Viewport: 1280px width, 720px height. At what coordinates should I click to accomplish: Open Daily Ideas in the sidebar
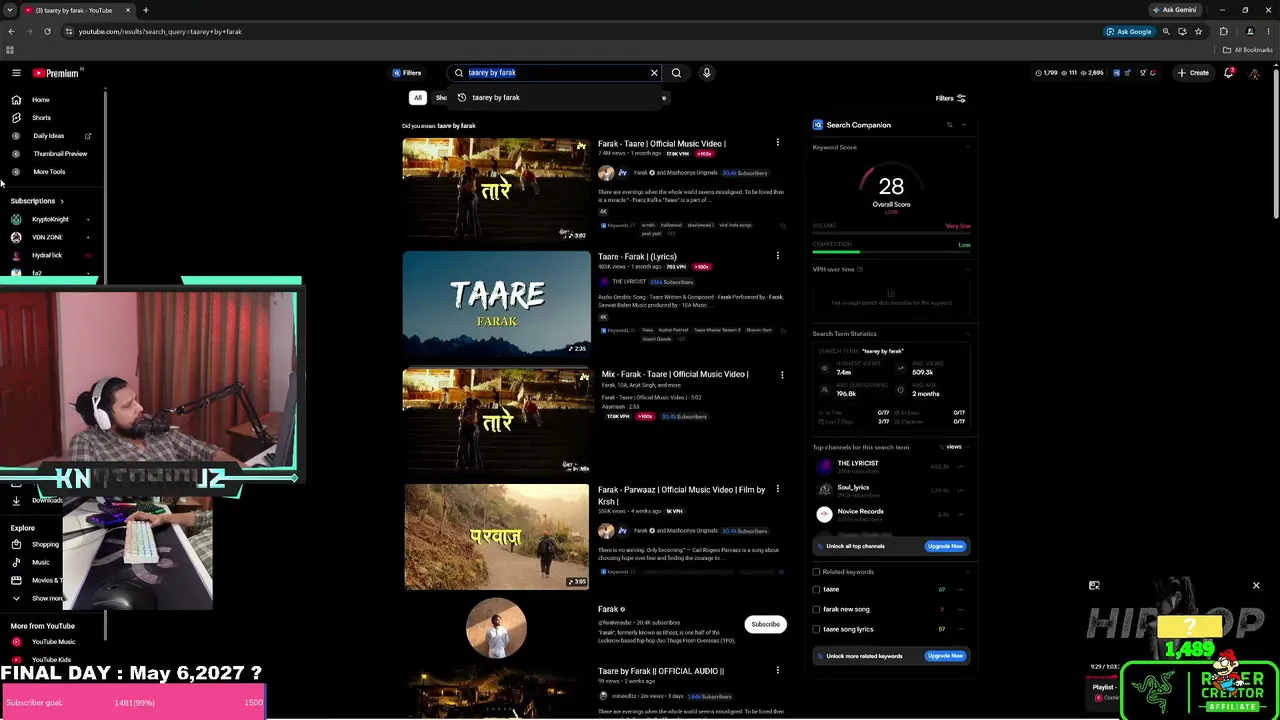point(48,136)
